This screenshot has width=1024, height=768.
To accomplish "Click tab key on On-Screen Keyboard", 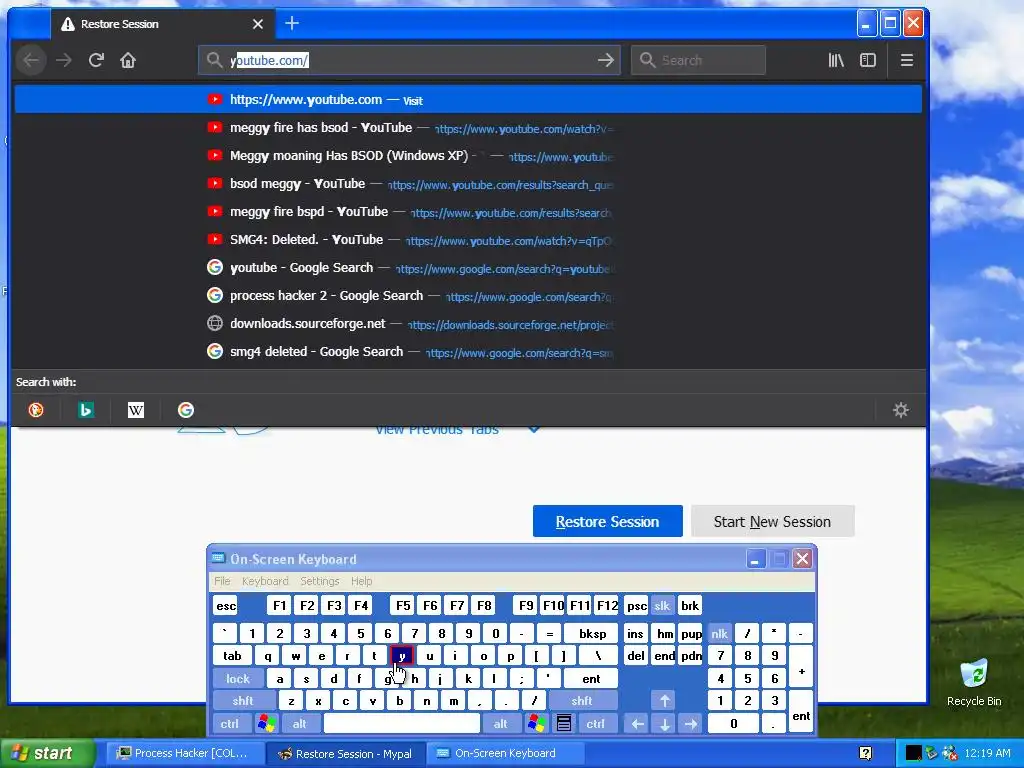I will coord(232,656).
